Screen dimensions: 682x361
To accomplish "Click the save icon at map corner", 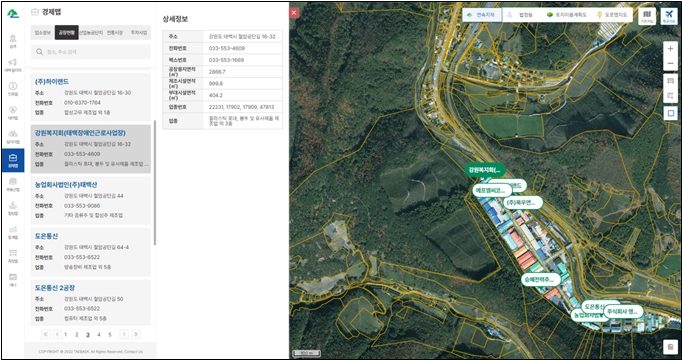I will coord(670,347).
